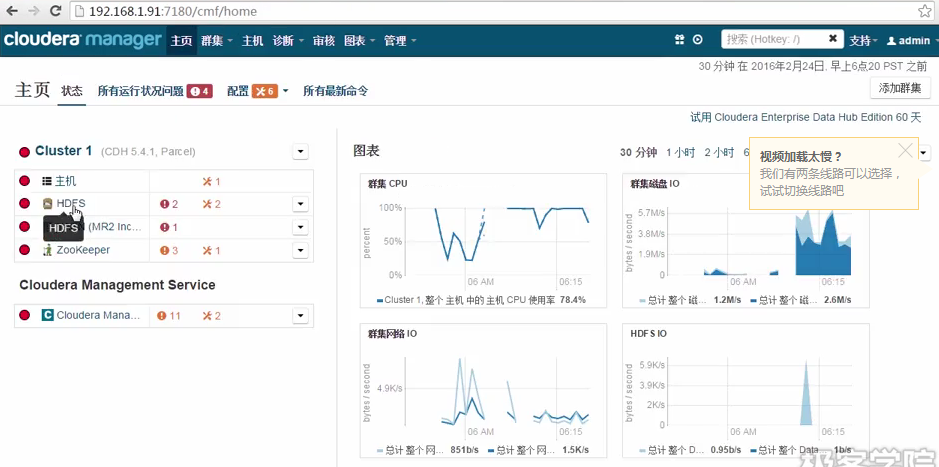The width and height of the screenshot is (939, 467).
Task: Click HDFS red health status dot
Action: coord(25,204)
